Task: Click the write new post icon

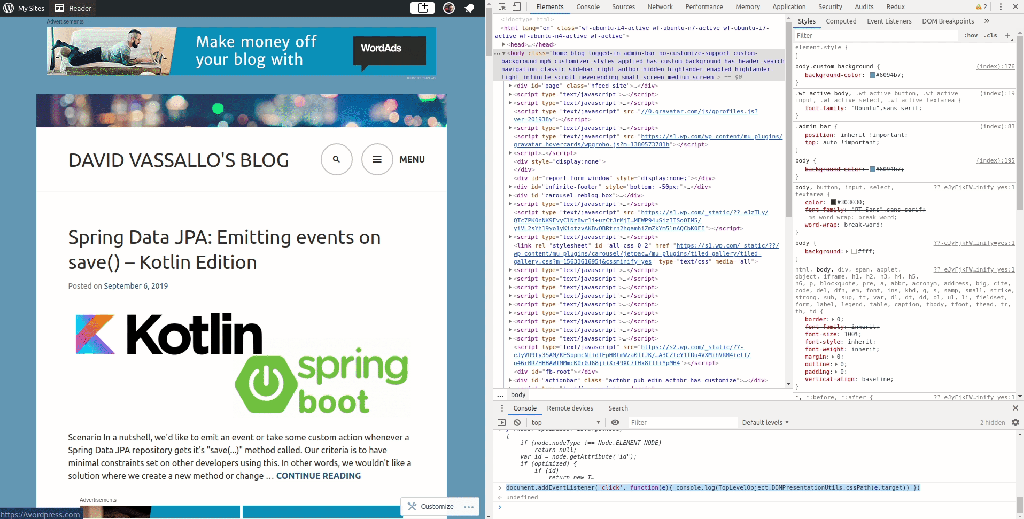Action: (x=424, y=8)
